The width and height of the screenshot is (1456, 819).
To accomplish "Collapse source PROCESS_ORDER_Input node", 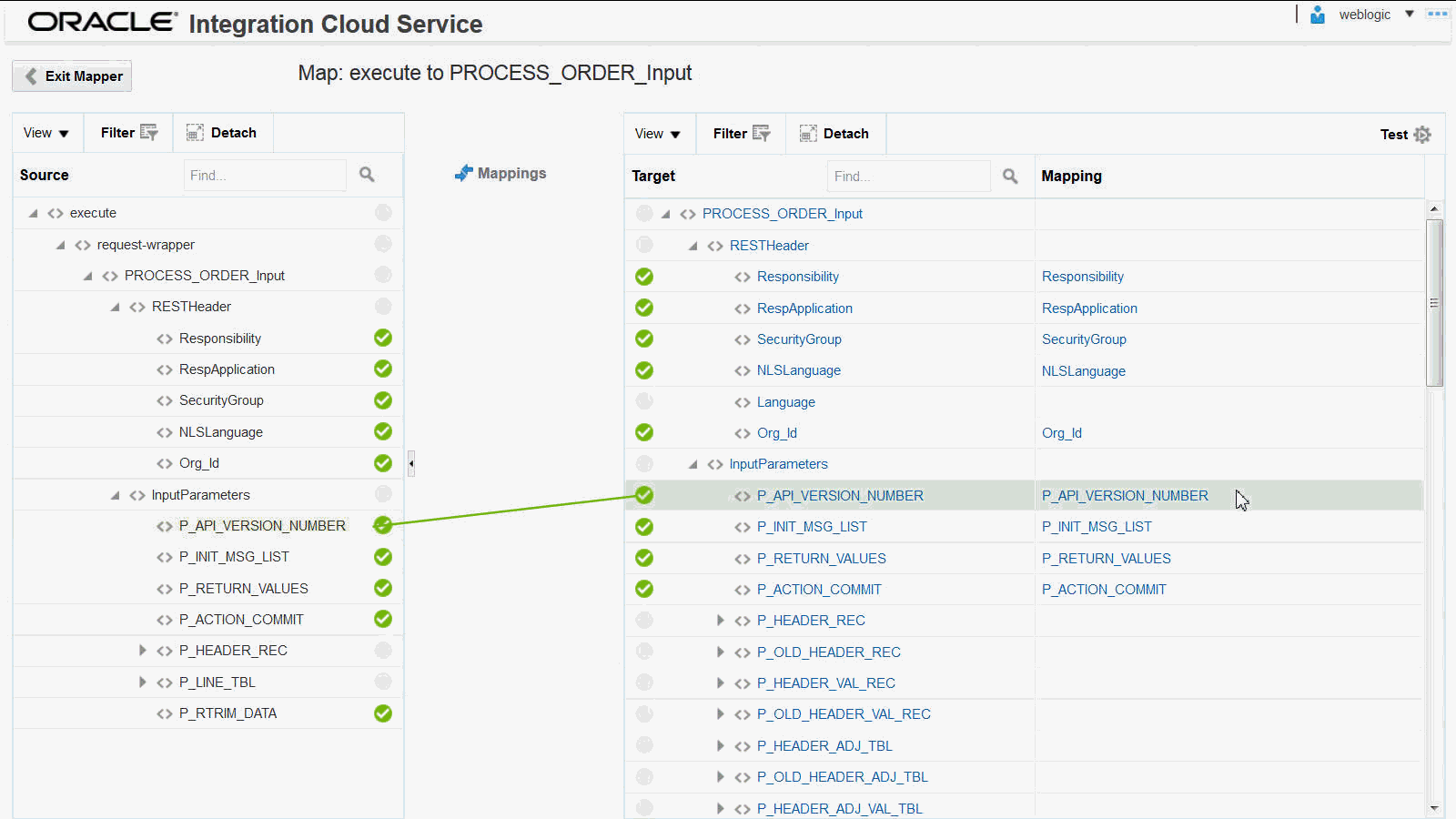I will [x=88, y=276].
